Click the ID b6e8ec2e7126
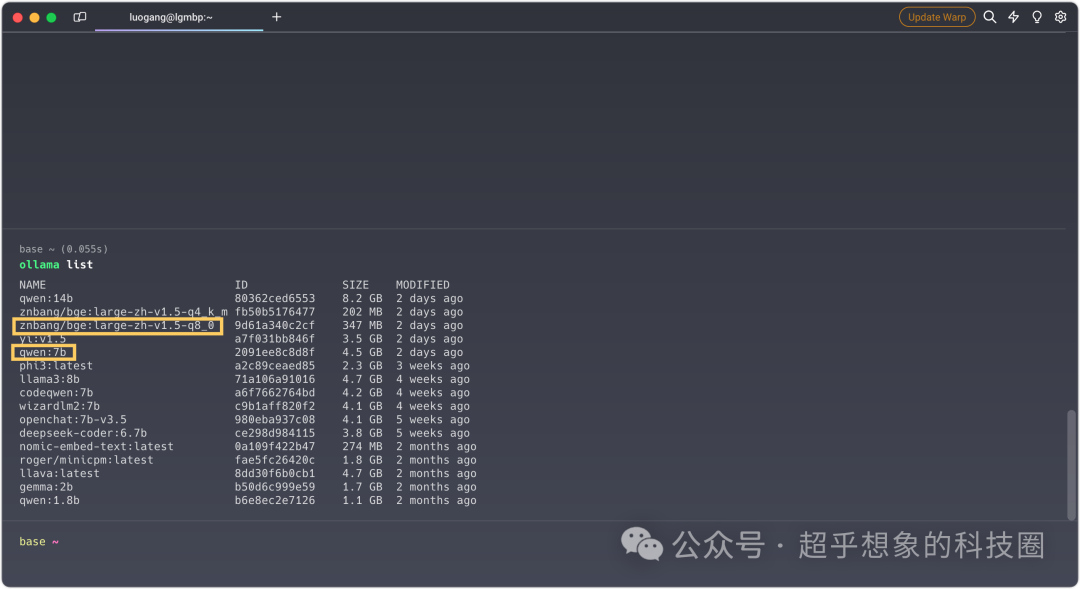This screenshot has width=1080, height=589. pyautogui.click(x=275, y=500)
